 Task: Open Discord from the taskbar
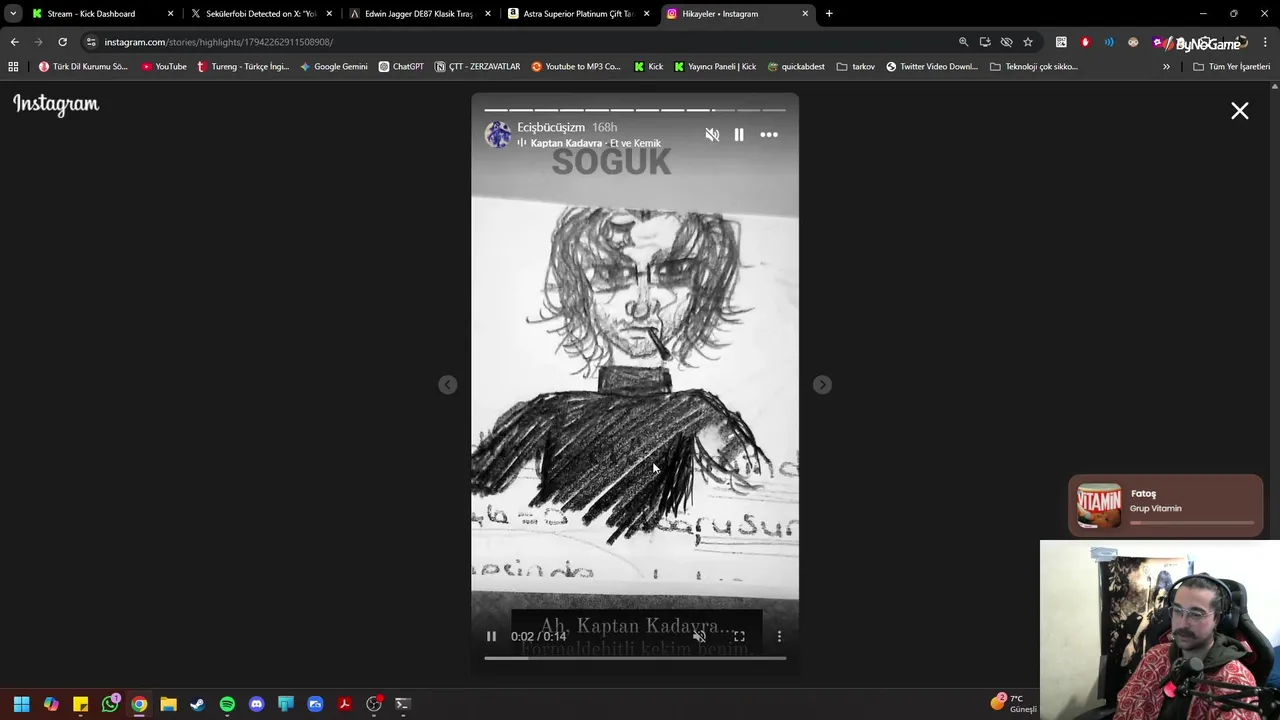point(256,704)
